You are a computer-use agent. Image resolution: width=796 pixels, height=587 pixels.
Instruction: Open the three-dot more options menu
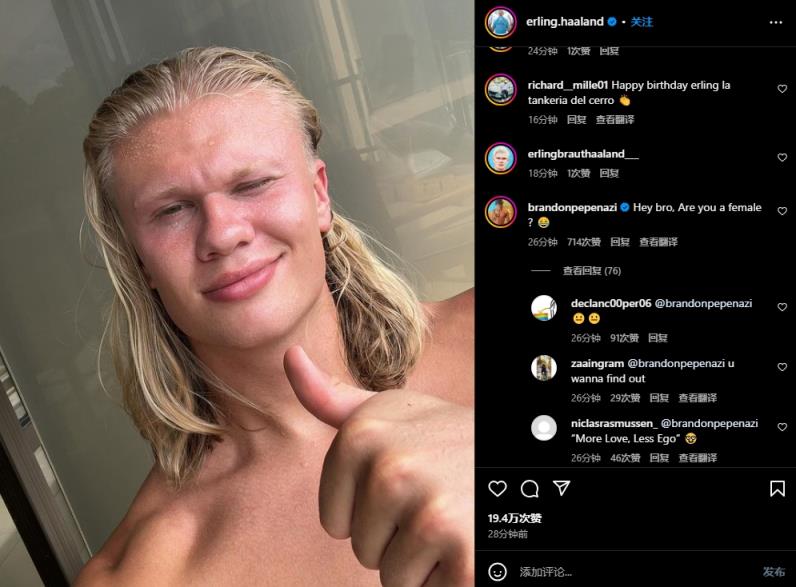(776, 22)
